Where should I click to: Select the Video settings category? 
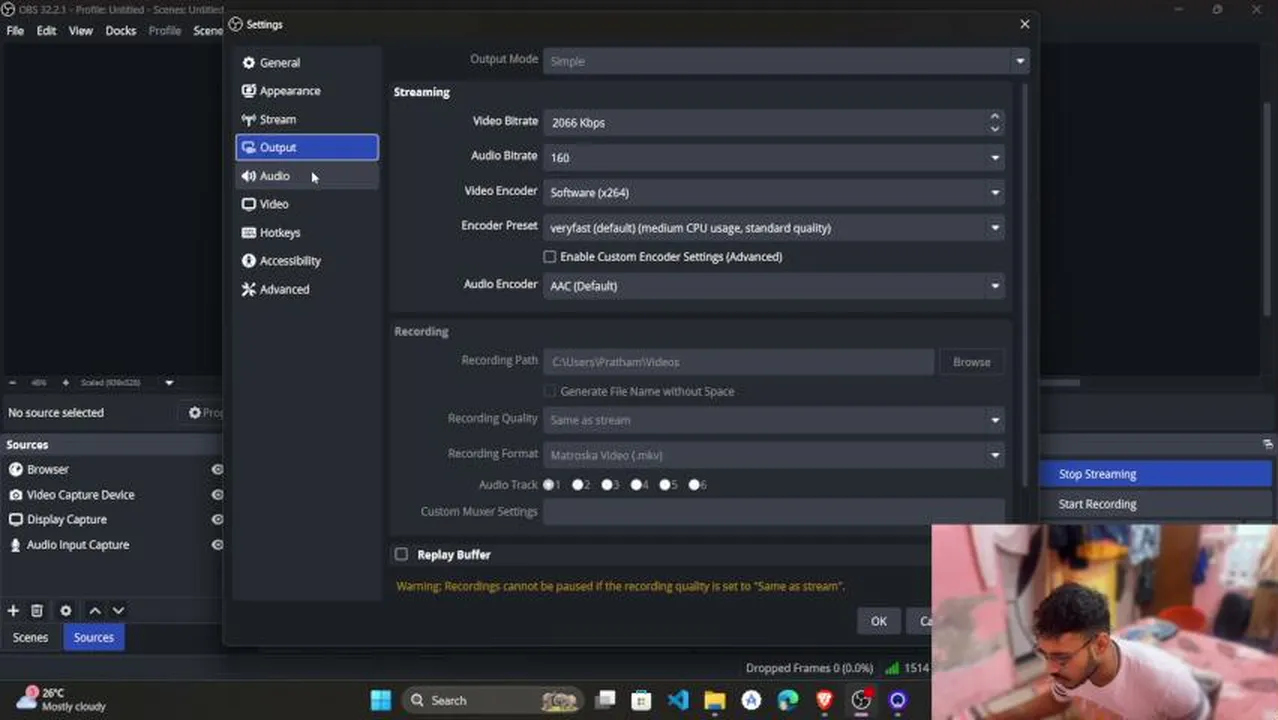306,204
